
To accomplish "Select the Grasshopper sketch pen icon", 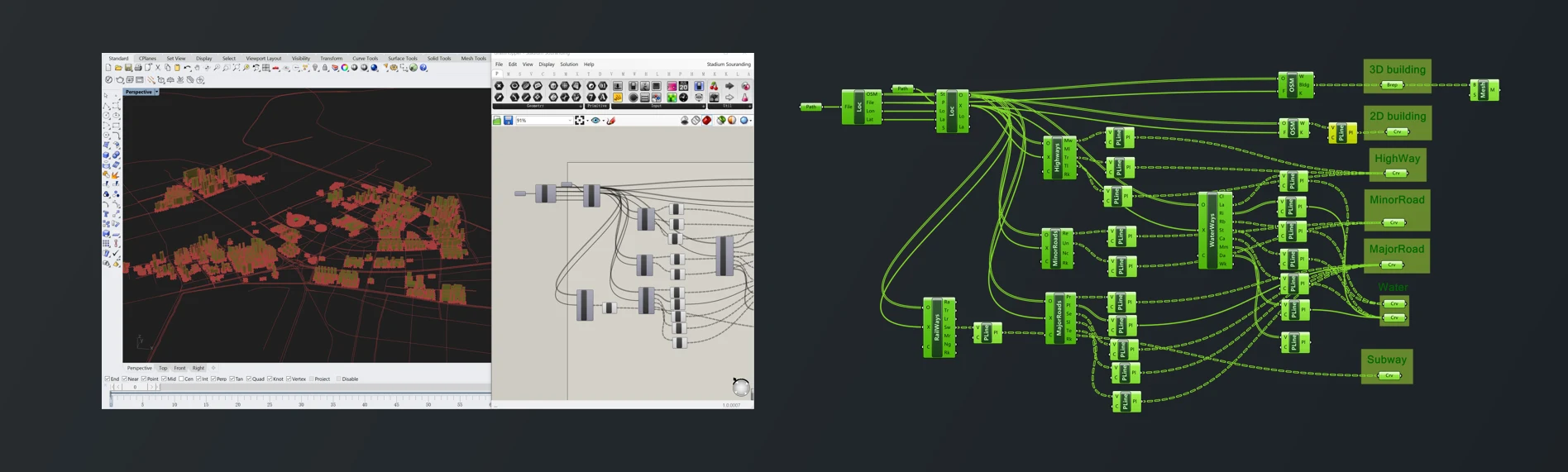I will [611, 121].
